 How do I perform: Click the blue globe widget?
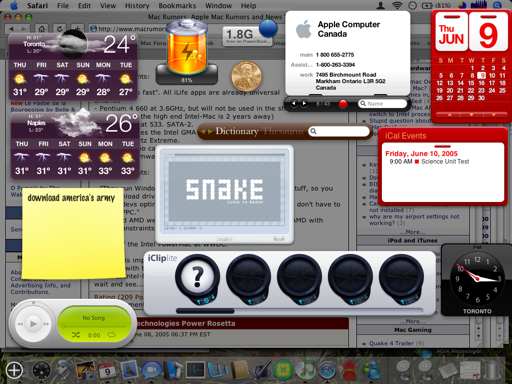tap(268, 28)
